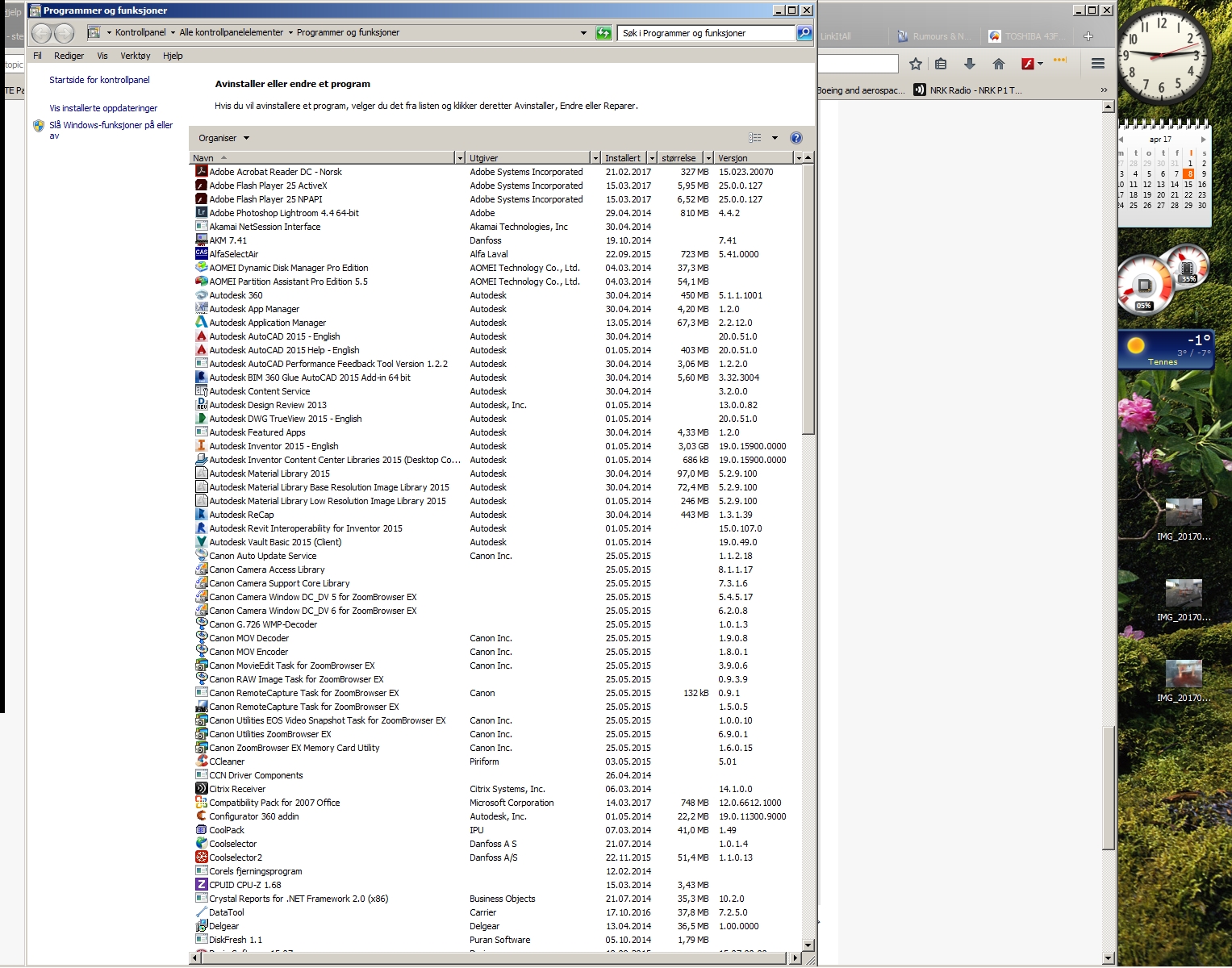Click the Autodesk Vault Basic icon
This screenshot has width=1232, height=968.
[x=202, y=541]
